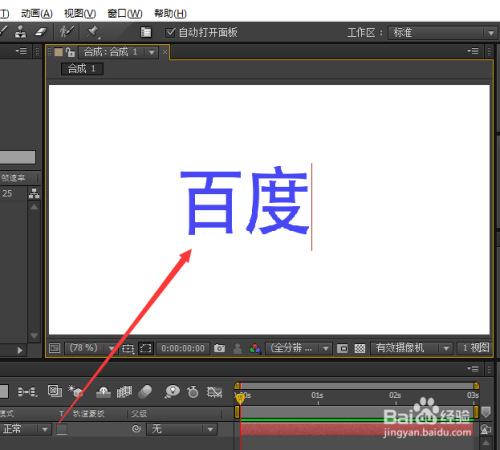Select the Eraser tool
Image resolution: width=500 pixels, height=450 pixels.
point(41,32)
